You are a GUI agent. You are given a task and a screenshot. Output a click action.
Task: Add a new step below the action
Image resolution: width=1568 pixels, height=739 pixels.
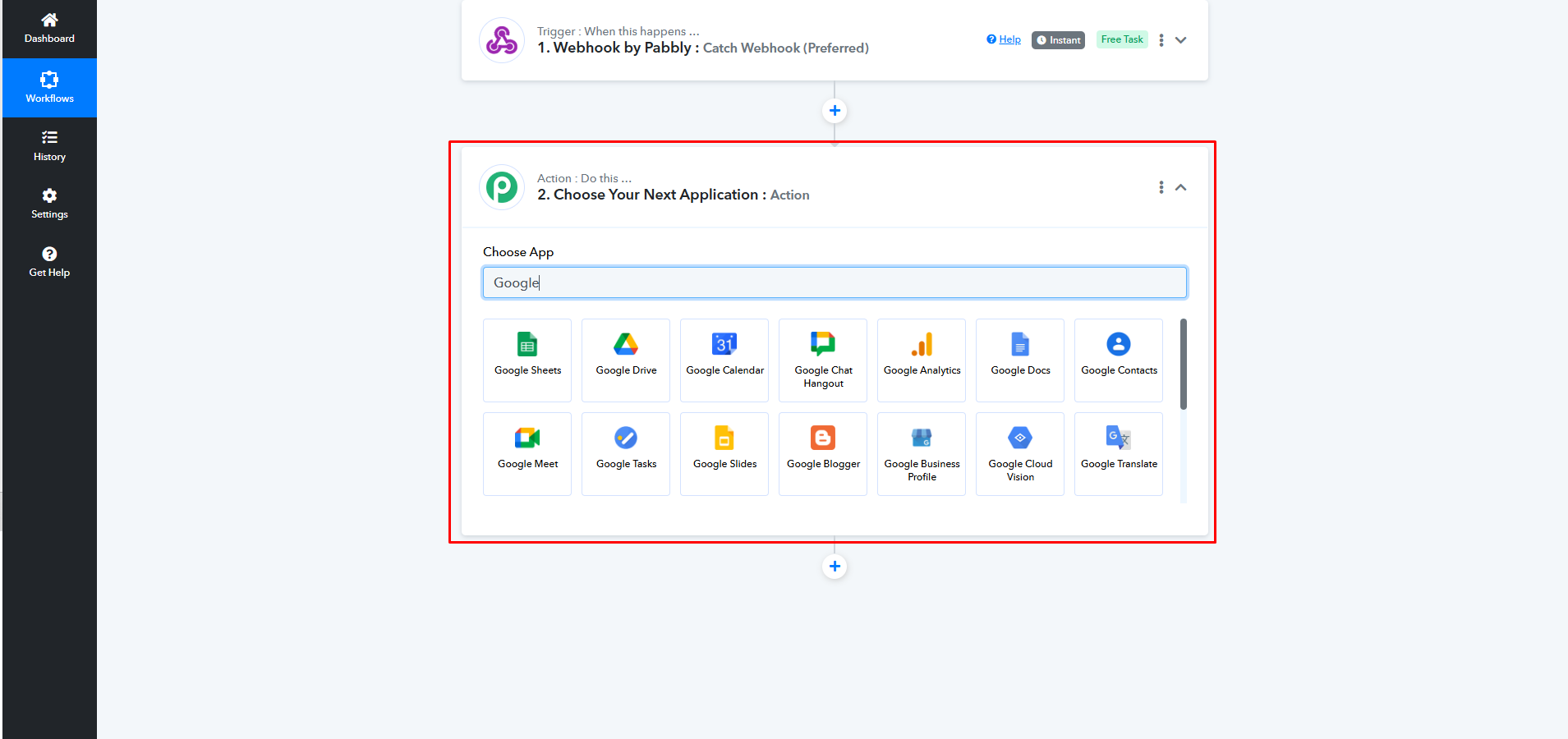[835, 567]
